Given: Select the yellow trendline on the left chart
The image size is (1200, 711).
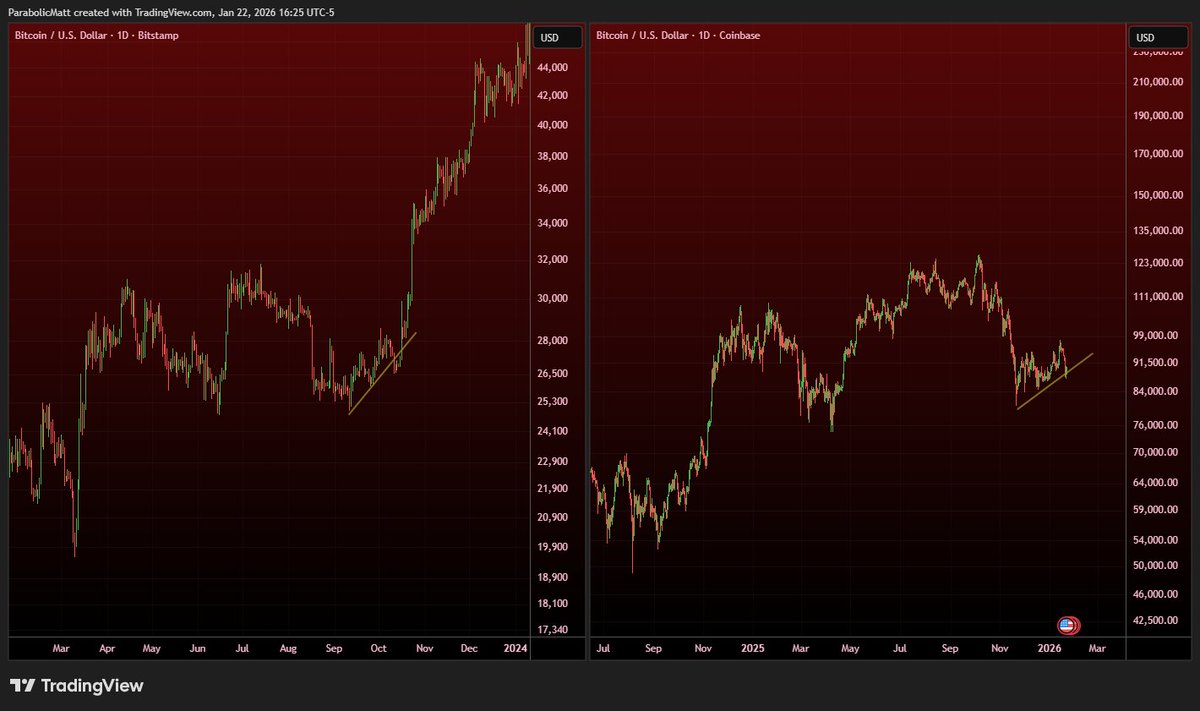Looking at the screenshot, I should click(385, 375).
